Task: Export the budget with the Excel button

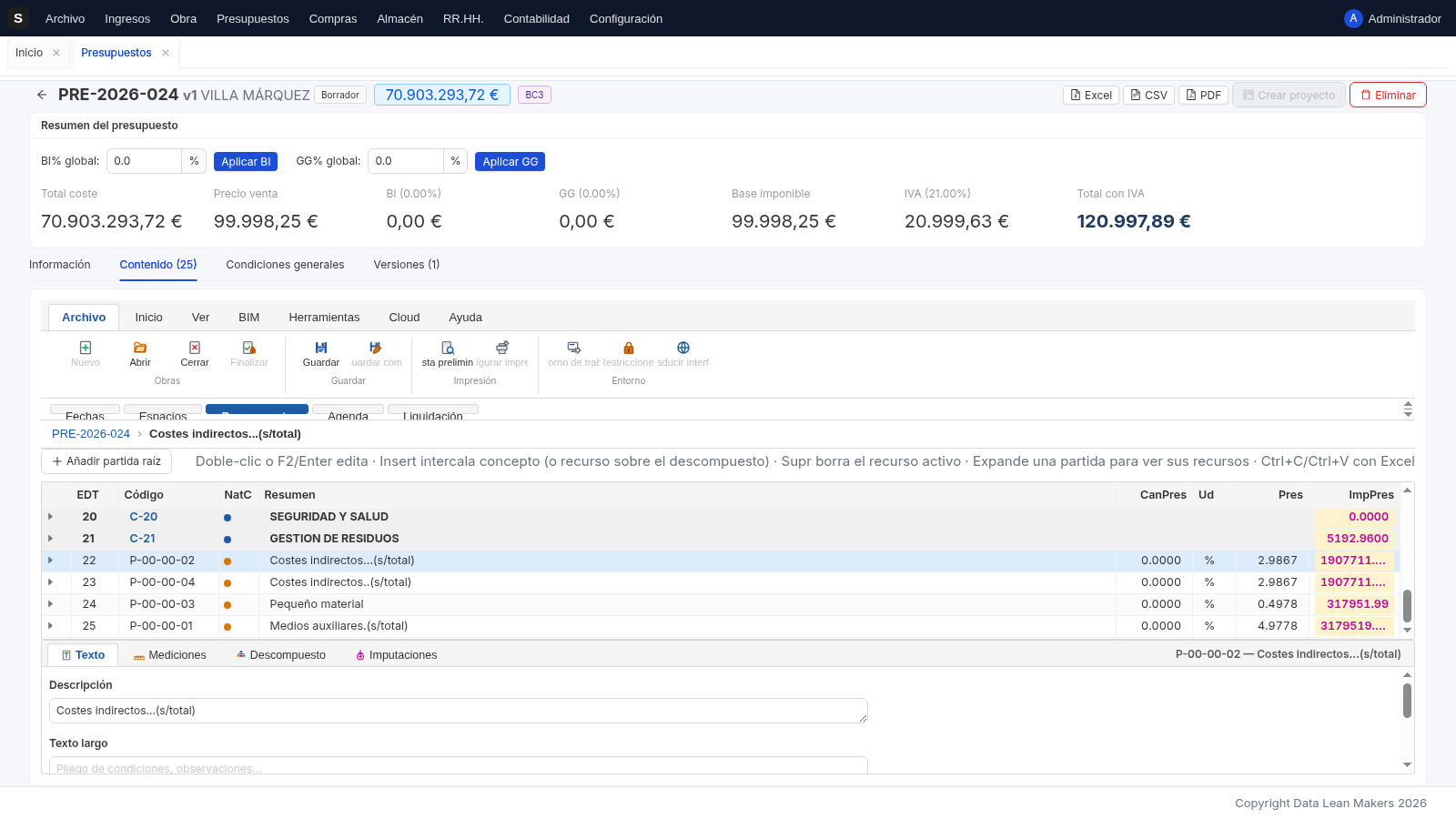Action: 1091,95
